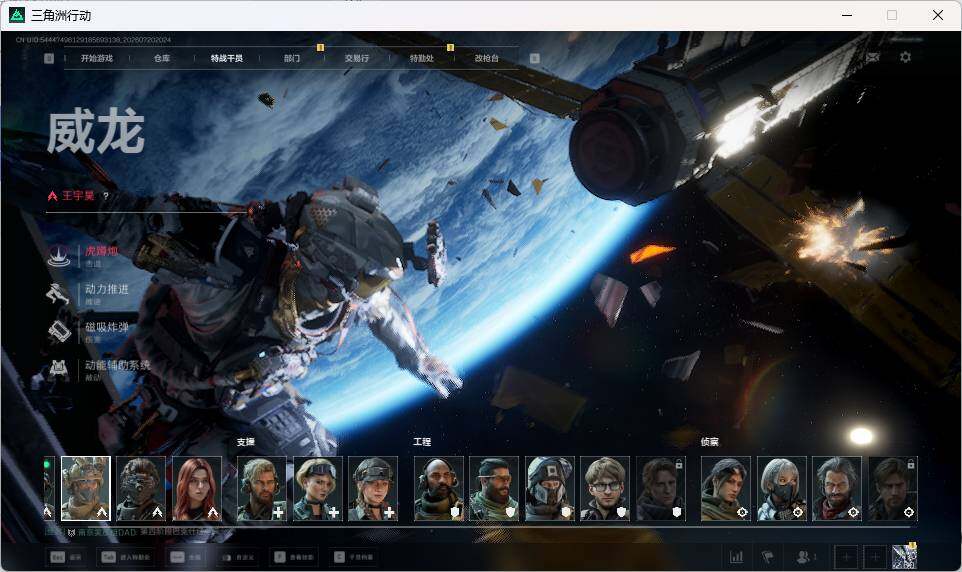Switch to the 仓库 tab
The image size is (962, 572).
[x=162, y=58]
